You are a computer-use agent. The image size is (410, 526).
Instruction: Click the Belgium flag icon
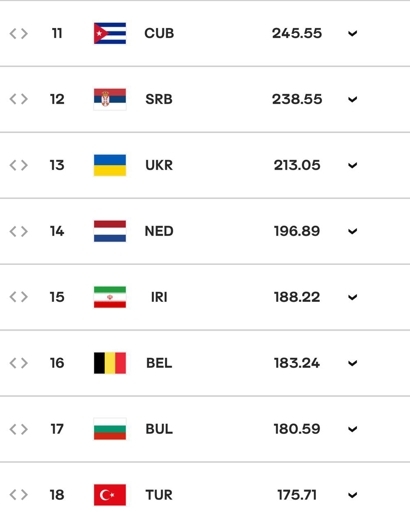click(x=110, y=363)
